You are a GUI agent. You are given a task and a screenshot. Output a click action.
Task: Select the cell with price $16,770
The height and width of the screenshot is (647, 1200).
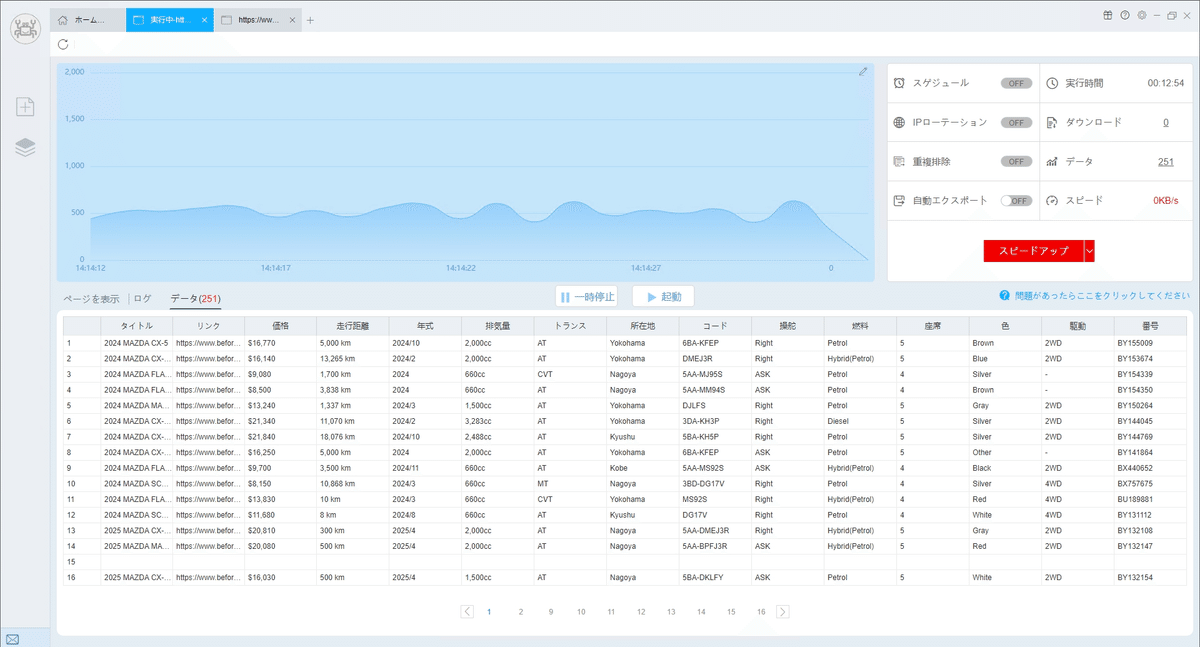coord(280,343)
